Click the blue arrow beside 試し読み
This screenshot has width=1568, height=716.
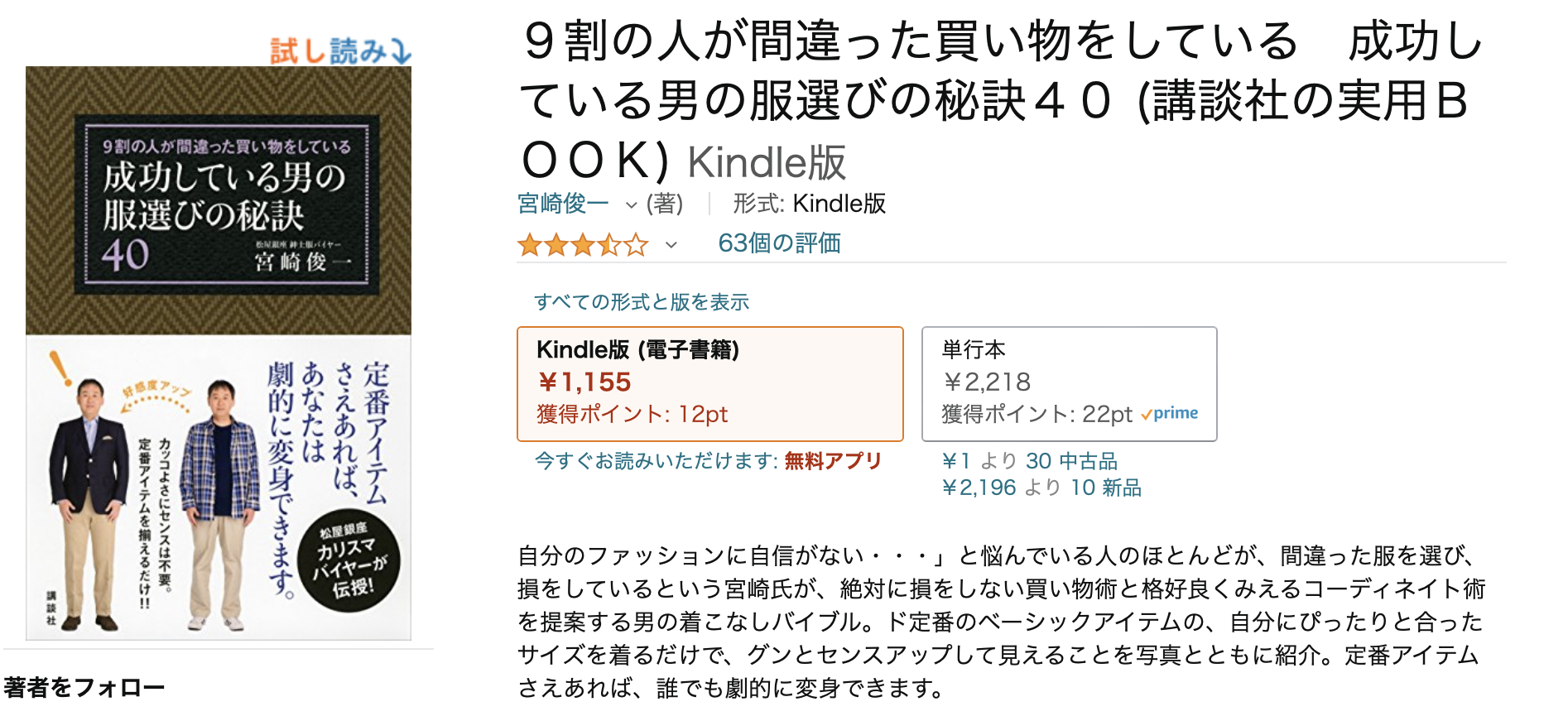click(401, 51)
